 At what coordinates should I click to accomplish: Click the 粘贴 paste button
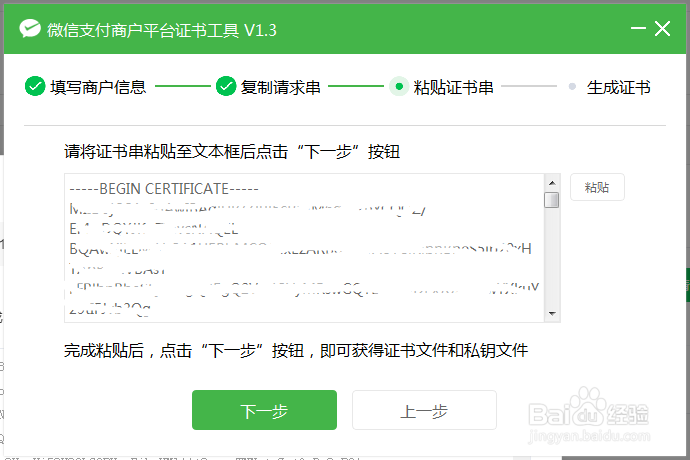click(597, 188)
